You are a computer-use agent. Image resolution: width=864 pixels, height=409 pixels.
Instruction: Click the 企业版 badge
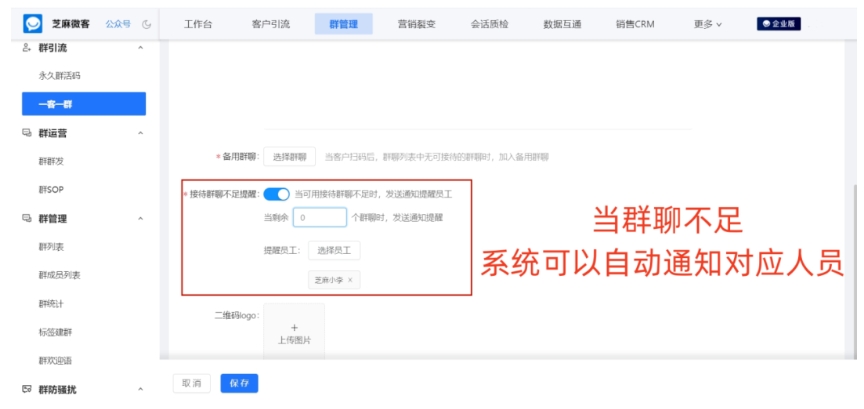point(777,24)
